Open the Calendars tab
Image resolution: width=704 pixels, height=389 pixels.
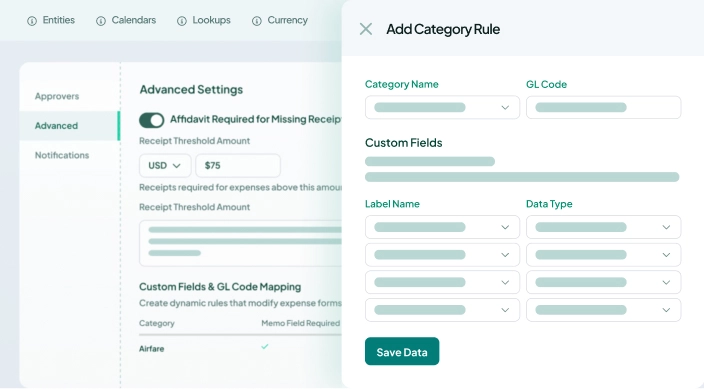[x=133, y=20]
